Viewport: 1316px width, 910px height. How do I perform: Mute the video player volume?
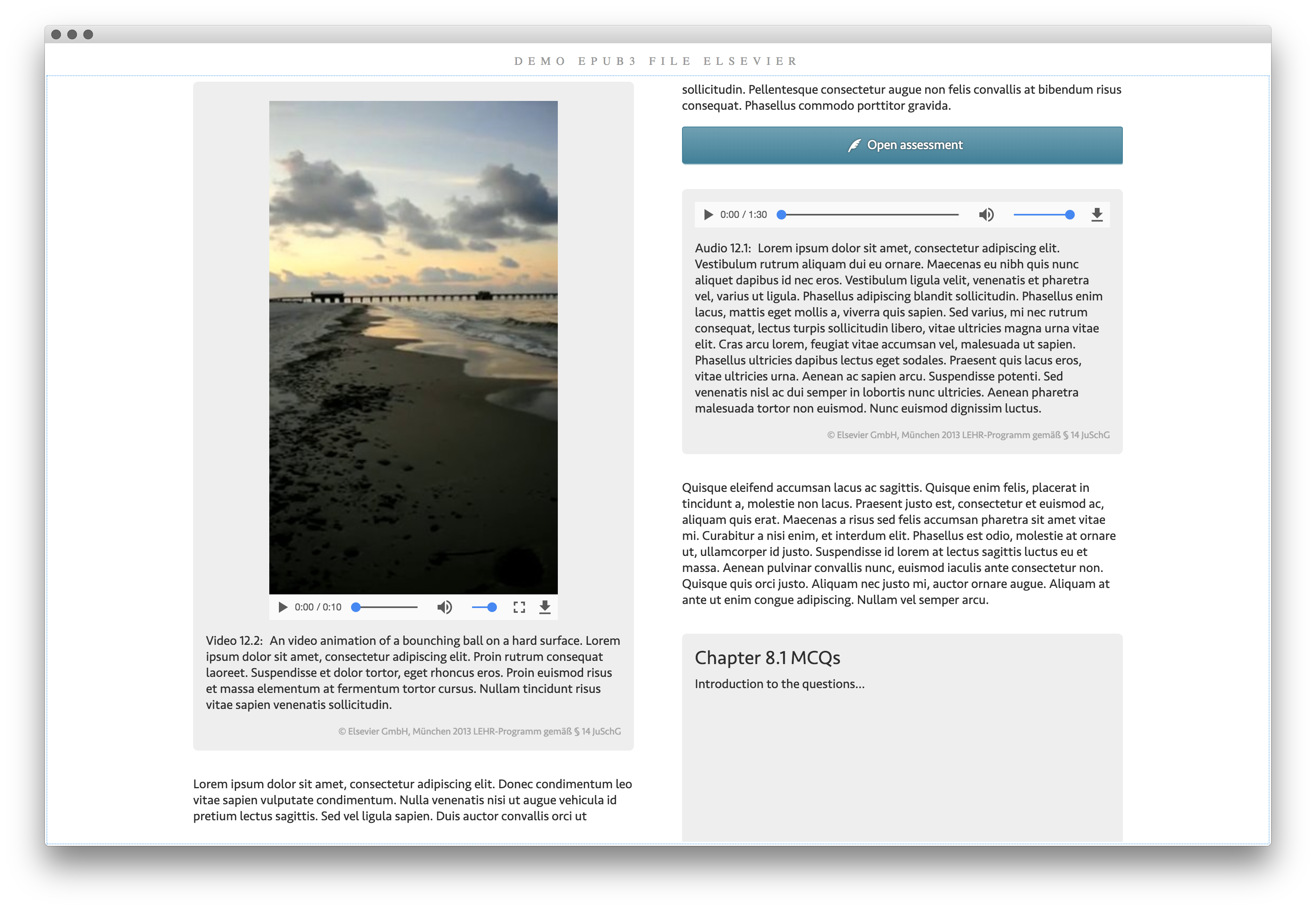point(444,607)
